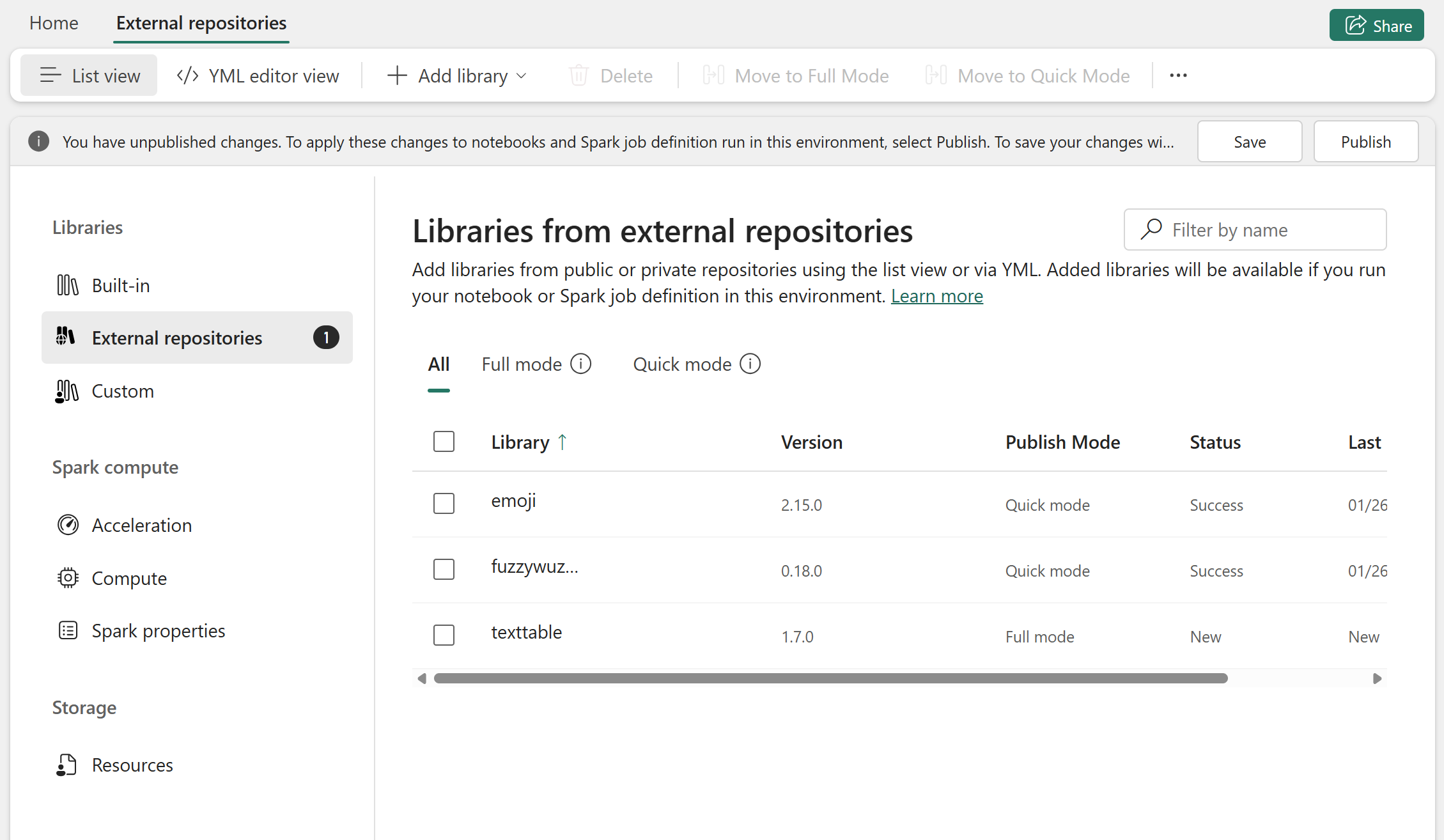Click the Resources file icon

(x=66, y=765)
